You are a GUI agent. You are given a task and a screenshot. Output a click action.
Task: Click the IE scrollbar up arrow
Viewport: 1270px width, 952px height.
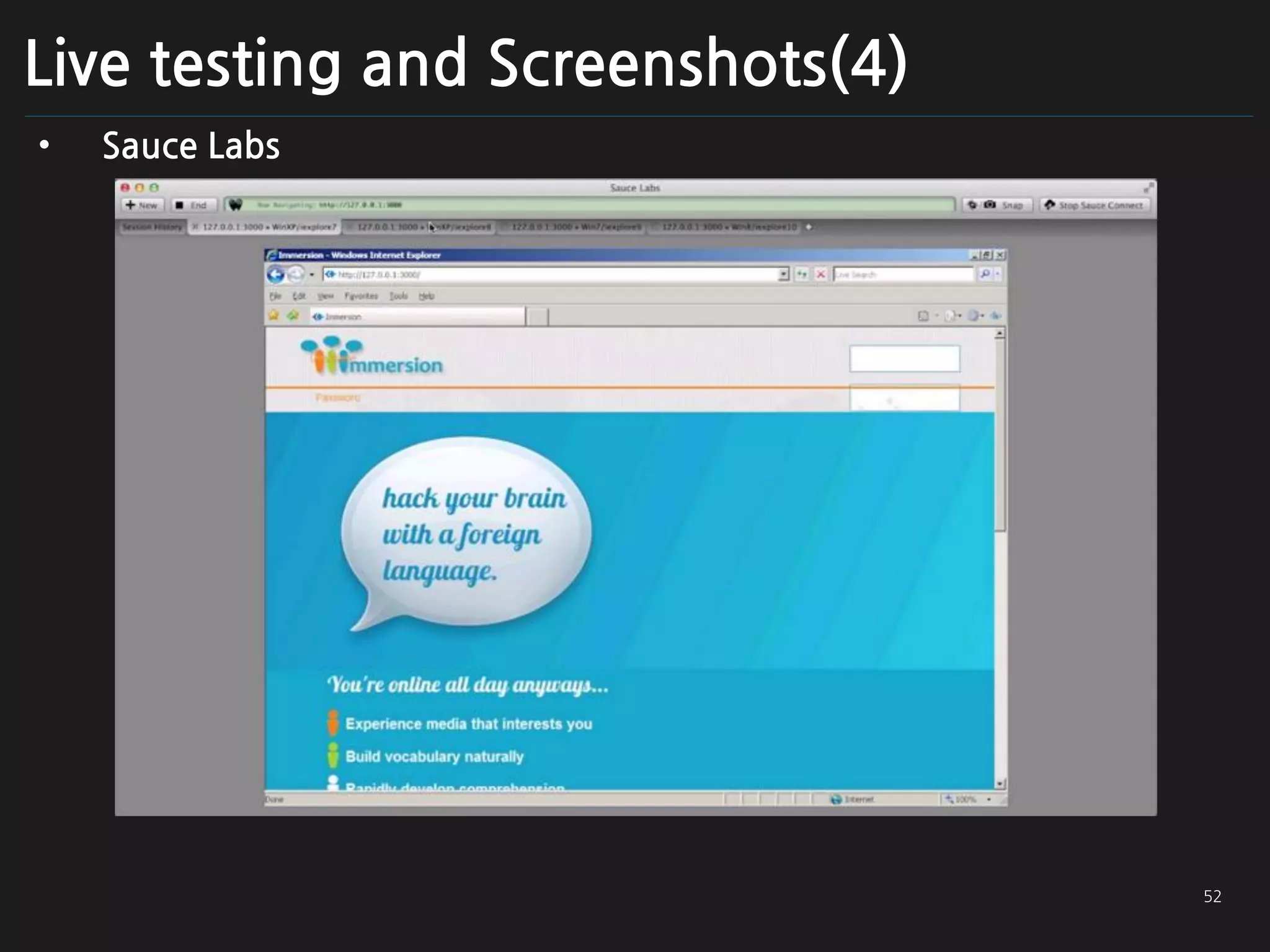(1000, 334)
